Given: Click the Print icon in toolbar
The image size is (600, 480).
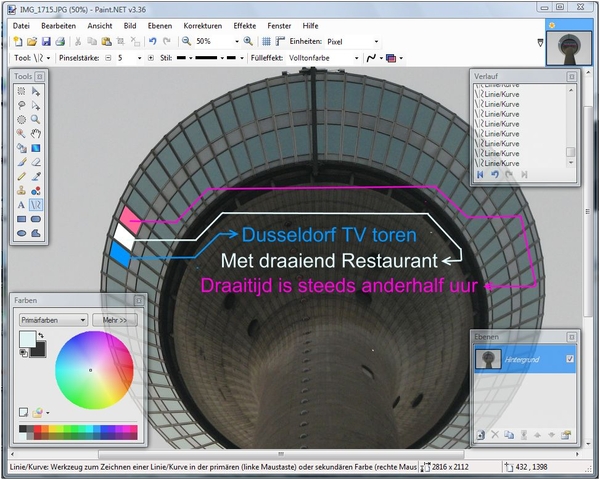Looking at the screenshot, I should tap(60, 41).
